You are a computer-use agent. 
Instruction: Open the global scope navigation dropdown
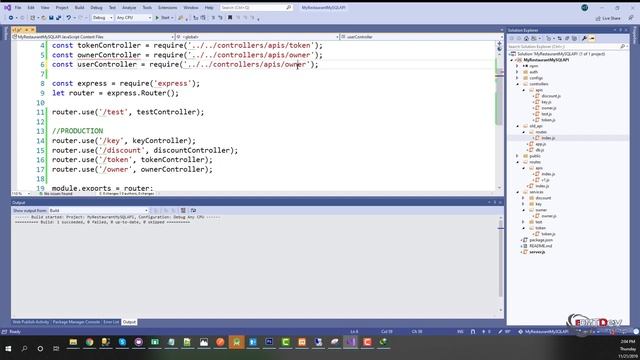click(x=258, y=37)
